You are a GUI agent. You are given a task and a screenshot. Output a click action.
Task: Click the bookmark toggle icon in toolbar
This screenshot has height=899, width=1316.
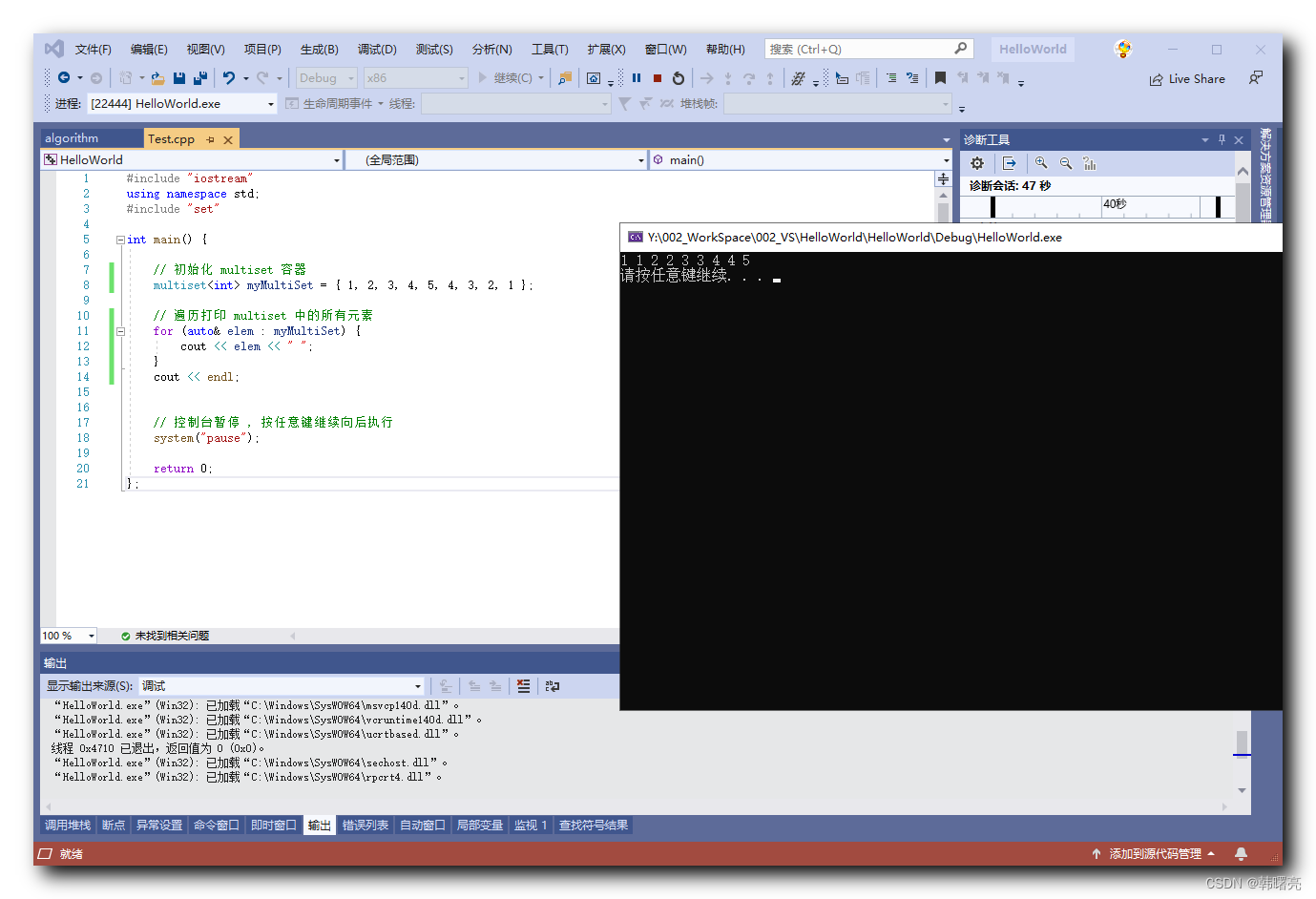tap(940, 78)
